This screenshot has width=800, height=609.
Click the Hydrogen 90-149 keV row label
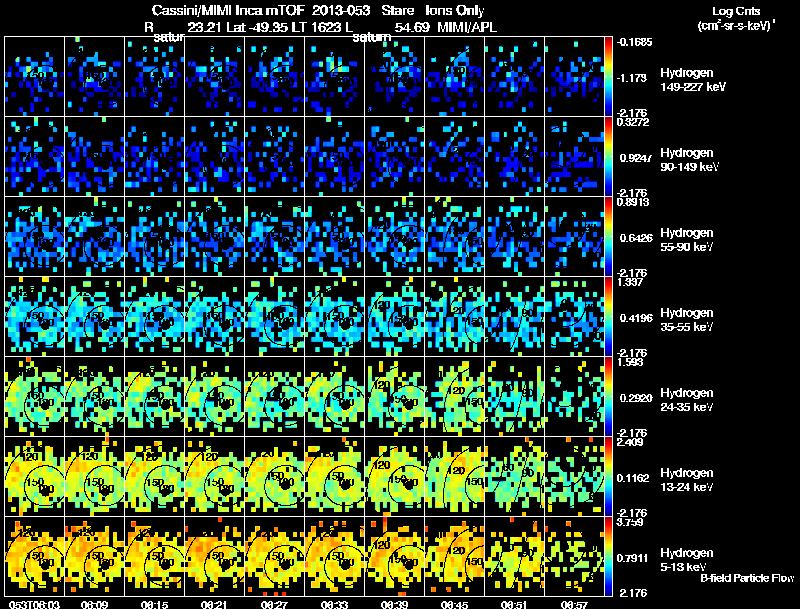[x=689, y=160]
